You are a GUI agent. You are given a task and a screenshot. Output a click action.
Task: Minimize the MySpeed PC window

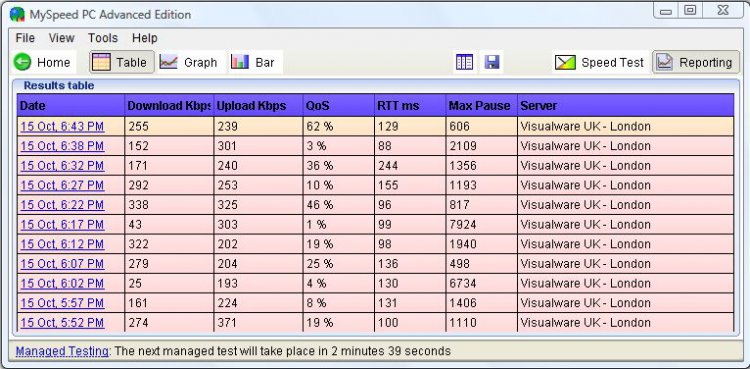pyautogui.click(x=665, y=11)
